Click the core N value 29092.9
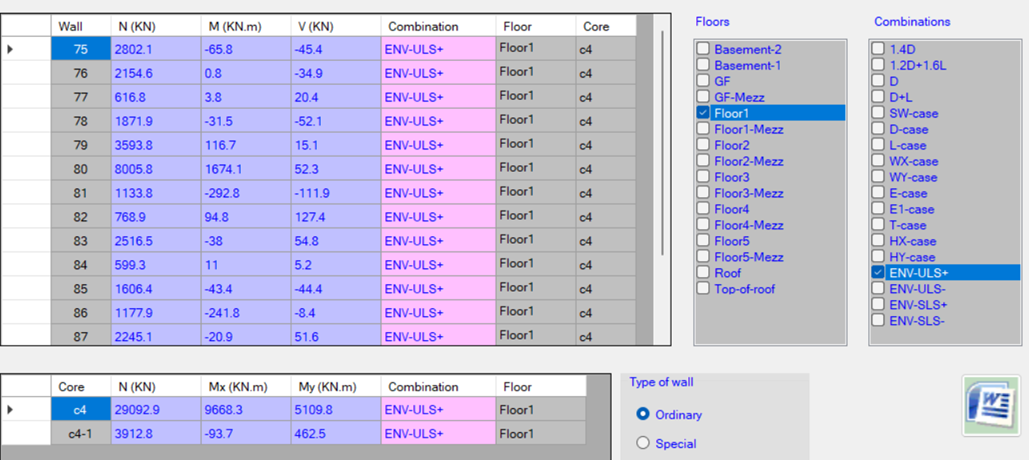 click(156, 409)
